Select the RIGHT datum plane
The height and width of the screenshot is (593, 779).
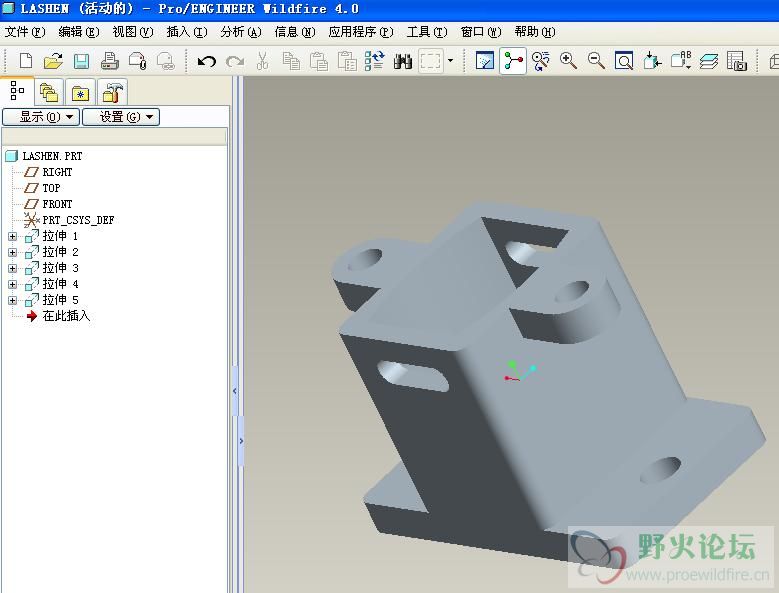pyautogui.click(x=57, y=172)
